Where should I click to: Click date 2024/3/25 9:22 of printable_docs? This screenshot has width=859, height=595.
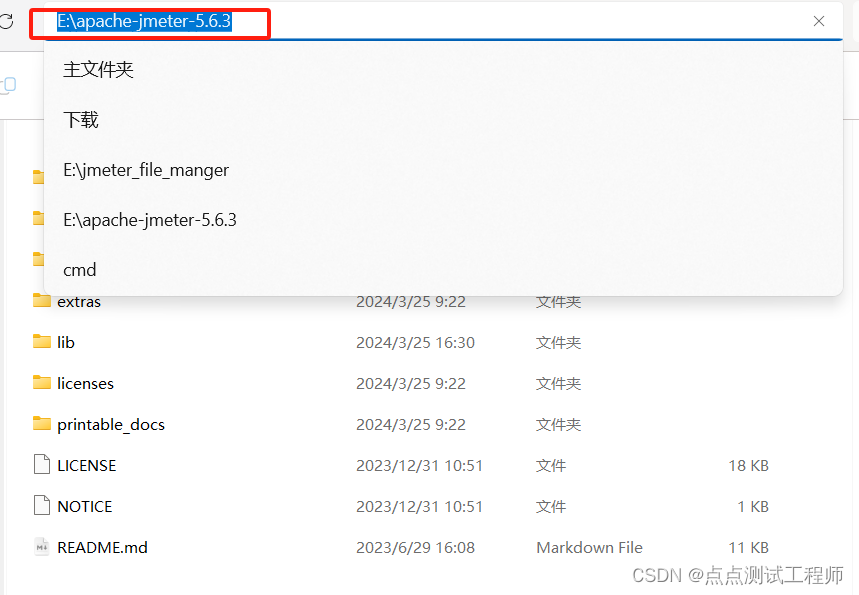[x=411, y=425]
